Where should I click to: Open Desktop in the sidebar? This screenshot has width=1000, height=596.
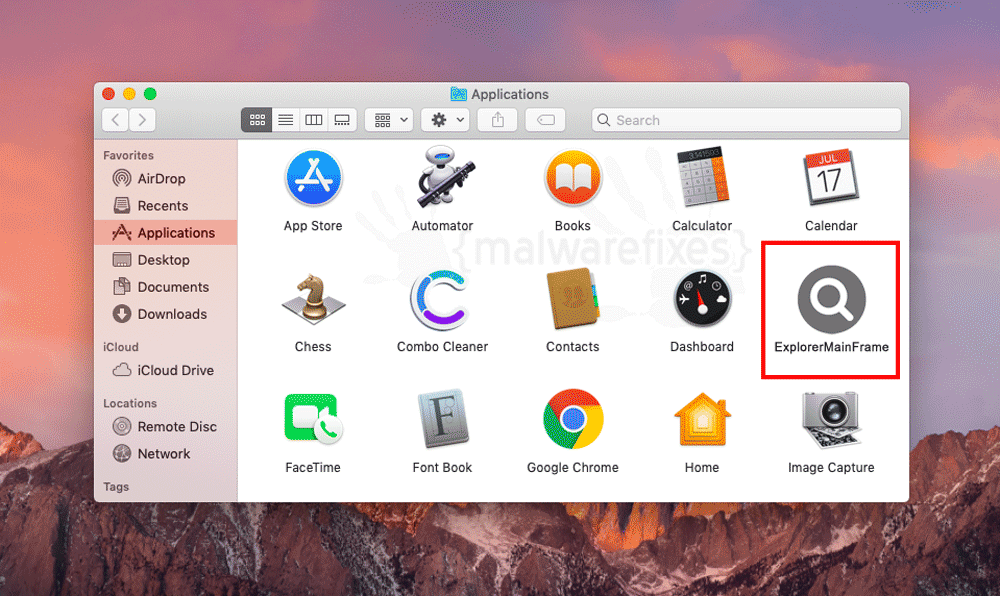click(166, 260)
